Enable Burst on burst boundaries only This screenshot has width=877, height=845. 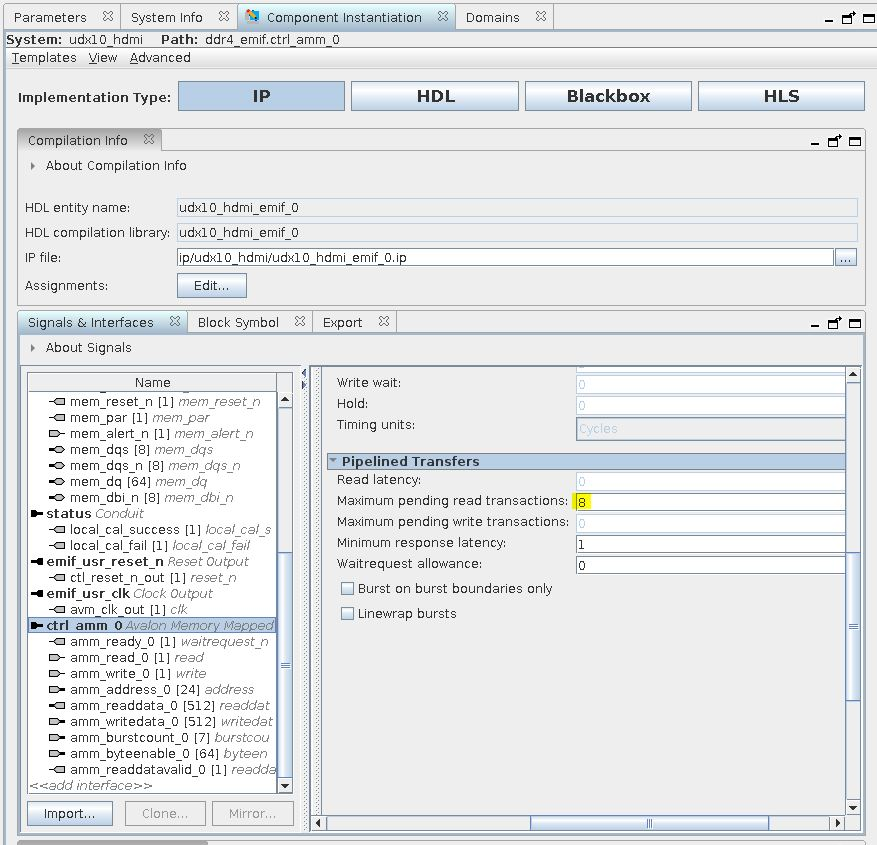(348, 589)
